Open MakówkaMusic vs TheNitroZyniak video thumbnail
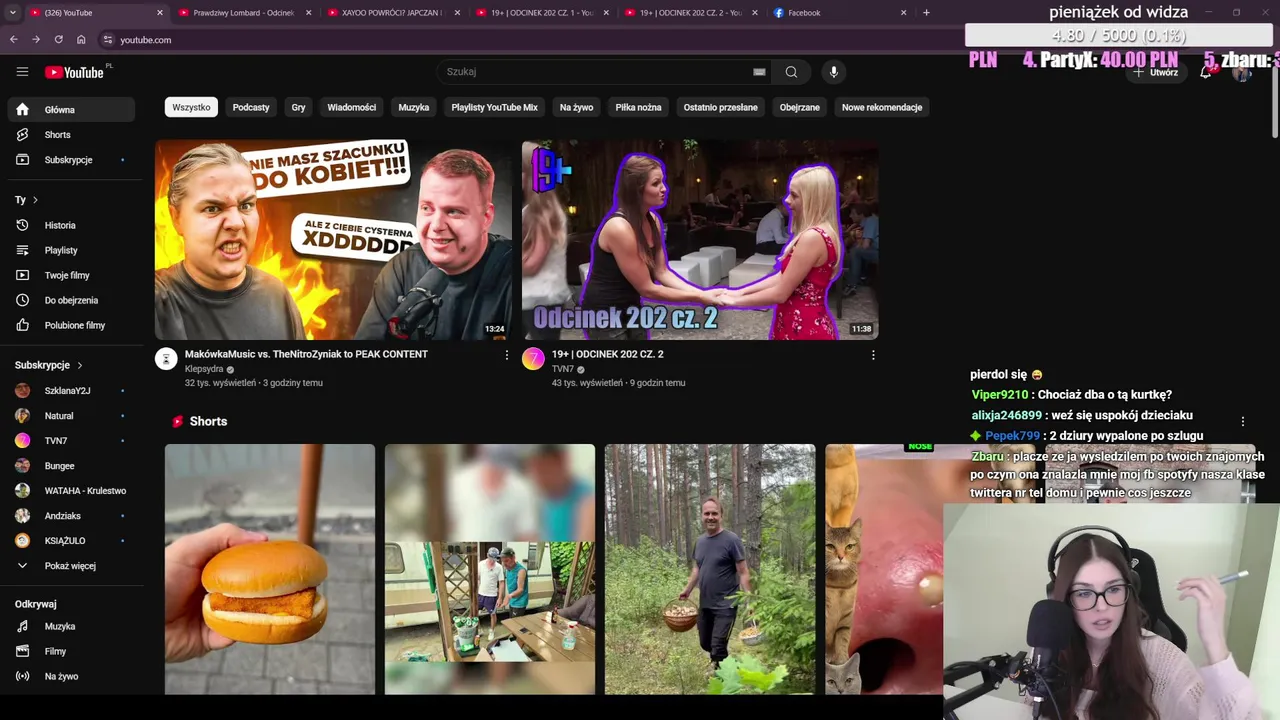The height and width of the screenshot is (720, 1280). pos(333,240)
